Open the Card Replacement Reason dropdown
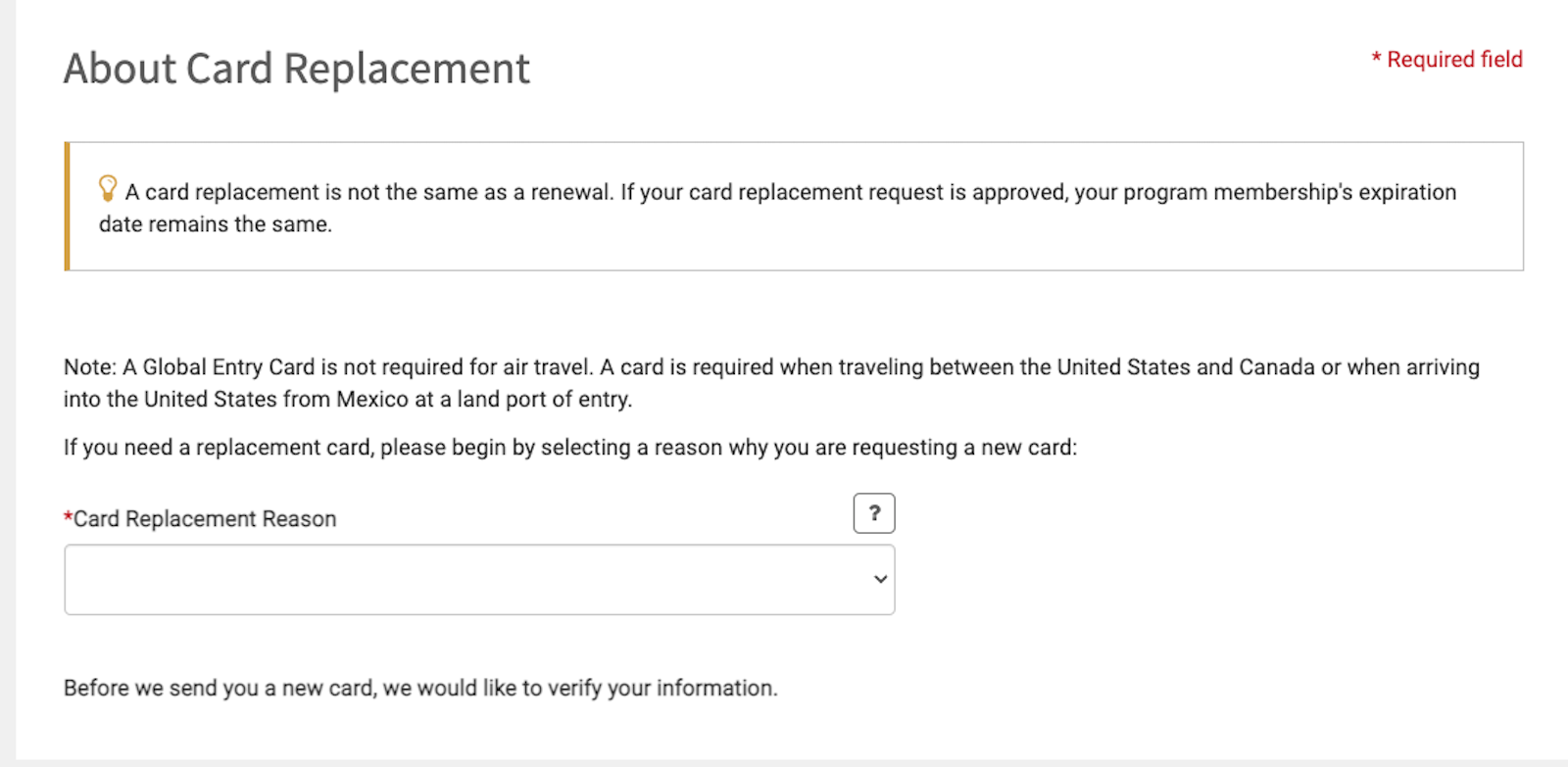 coord(480,579)
